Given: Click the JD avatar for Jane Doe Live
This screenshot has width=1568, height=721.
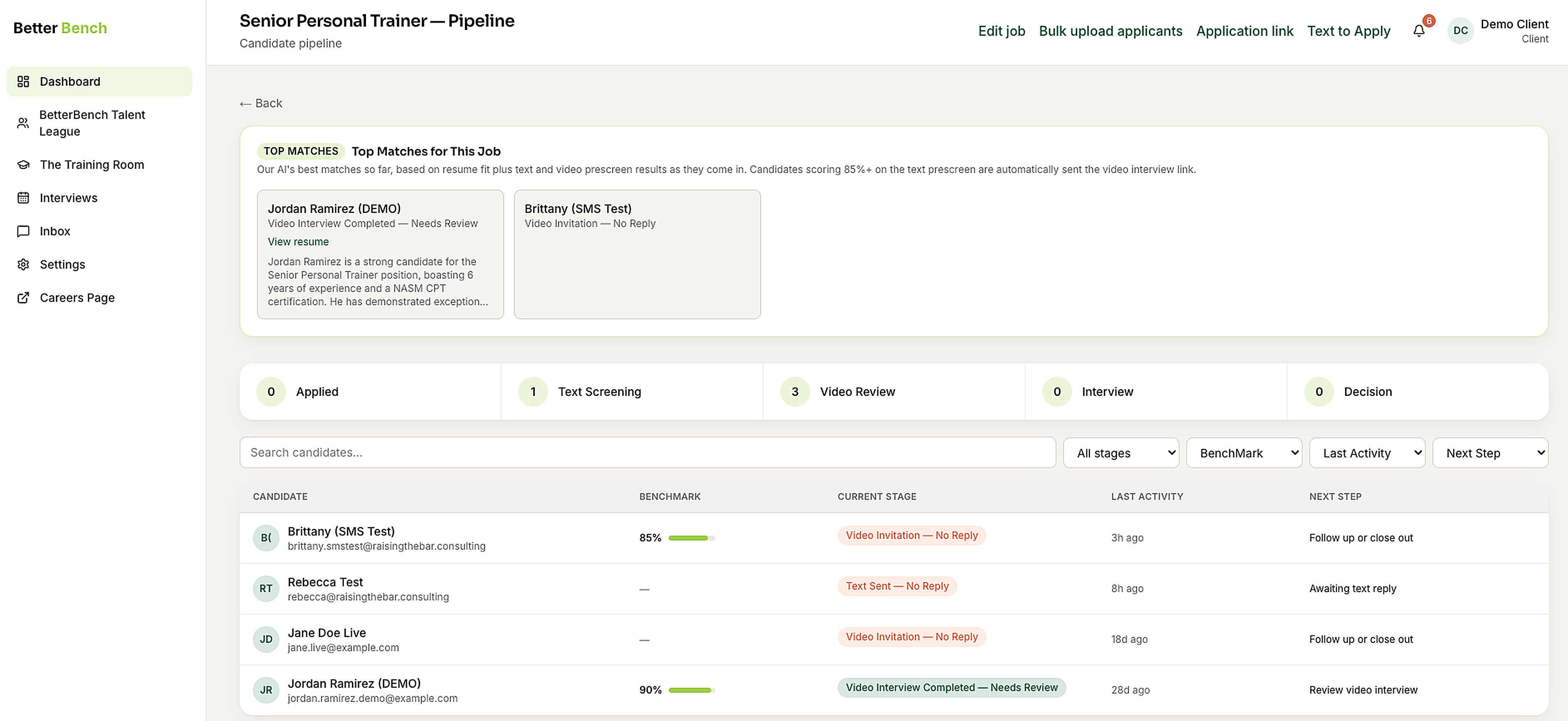Looking at the screenshot, I should (x=266, y=640).
